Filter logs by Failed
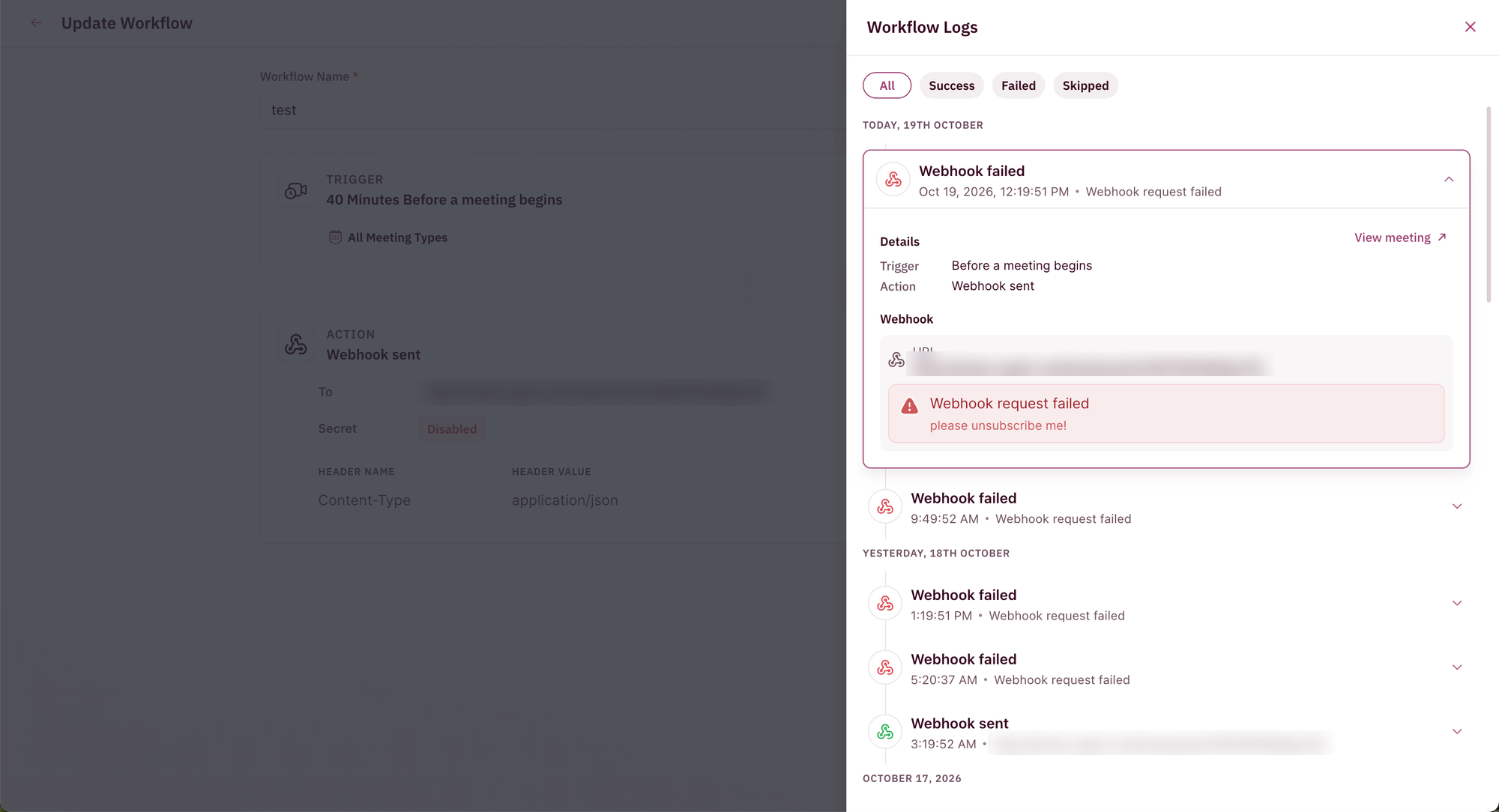Screen dimensions: 1499x812 point(1018,85)
